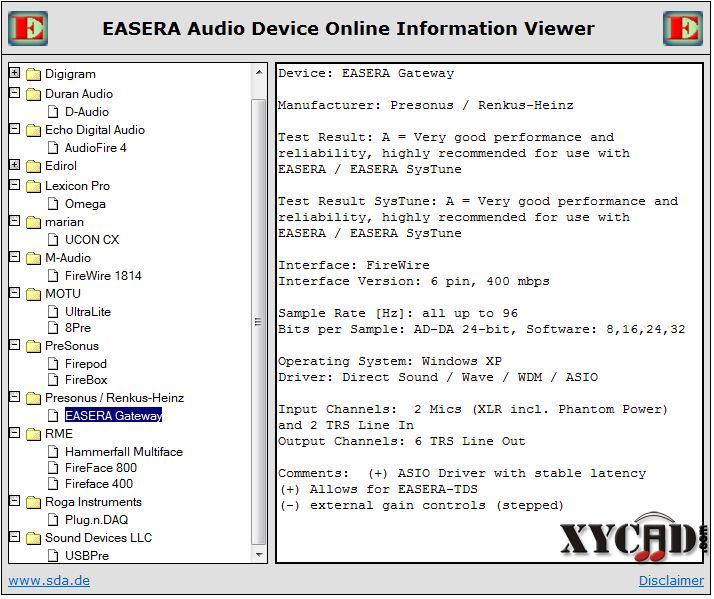This screenshot has height=599, width=714.
Task: Select the FireWire 1814 device entry
Action: coord(103,276)
